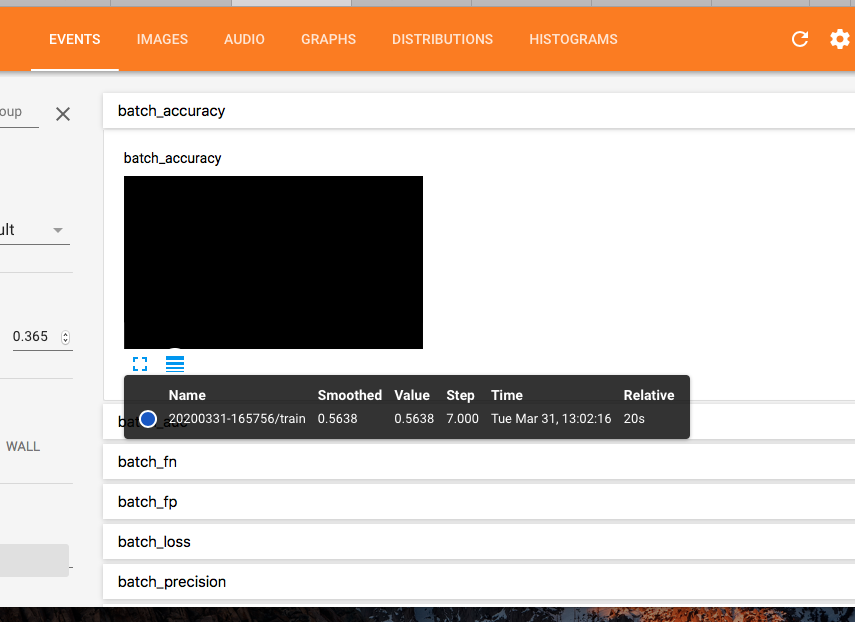The height and width of the screenshot is (622, 855).
Task: Expand the batch_accuracy chart to full size
Action: [140, 363]
